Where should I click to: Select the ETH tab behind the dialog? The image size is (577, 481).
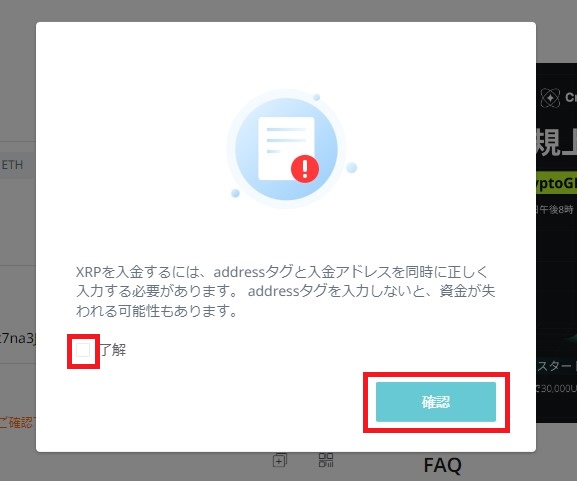pos(12,165)
